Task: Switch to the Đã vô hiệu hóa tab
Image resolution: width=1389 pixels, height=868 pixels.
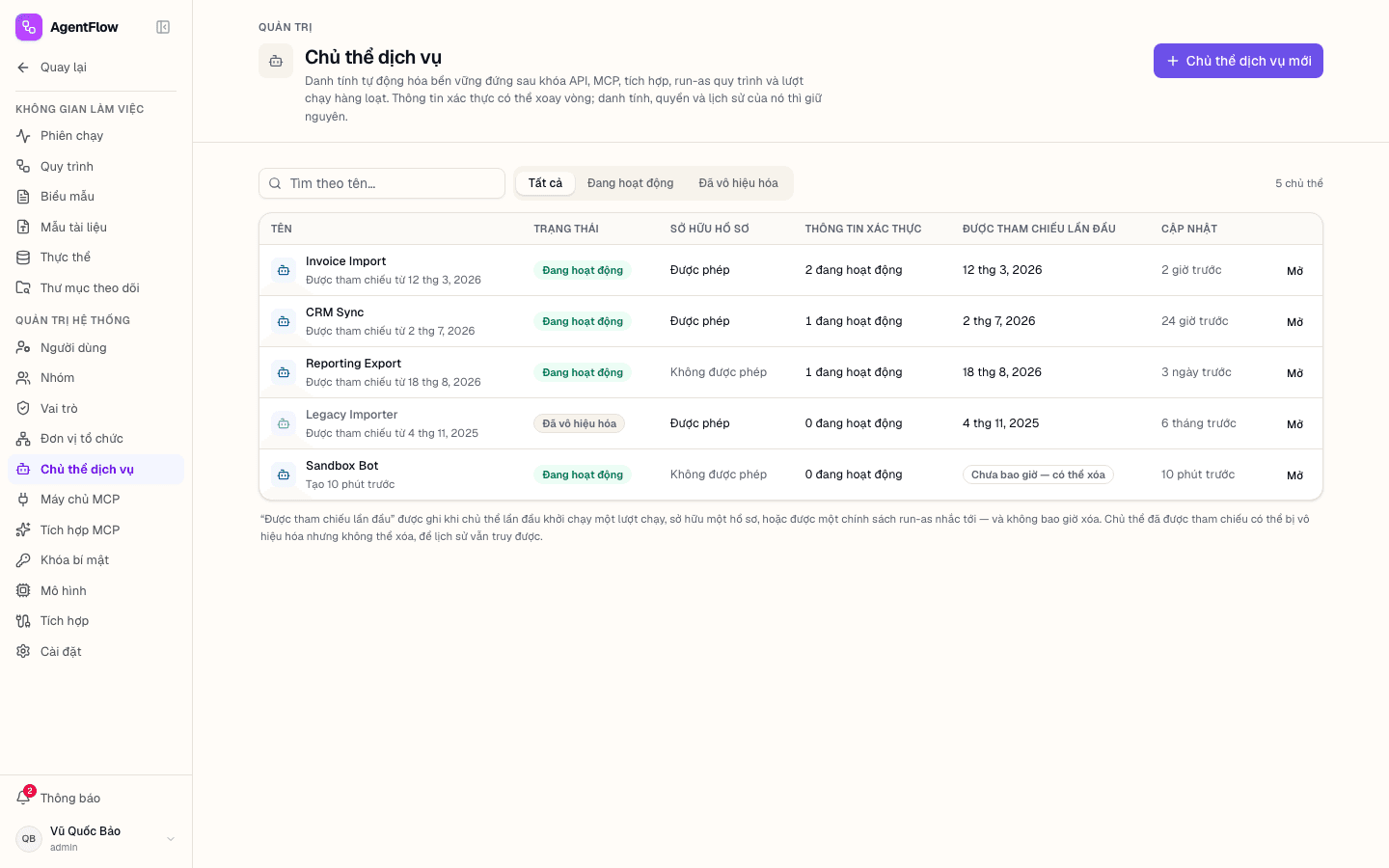Action: click(738, 183)
